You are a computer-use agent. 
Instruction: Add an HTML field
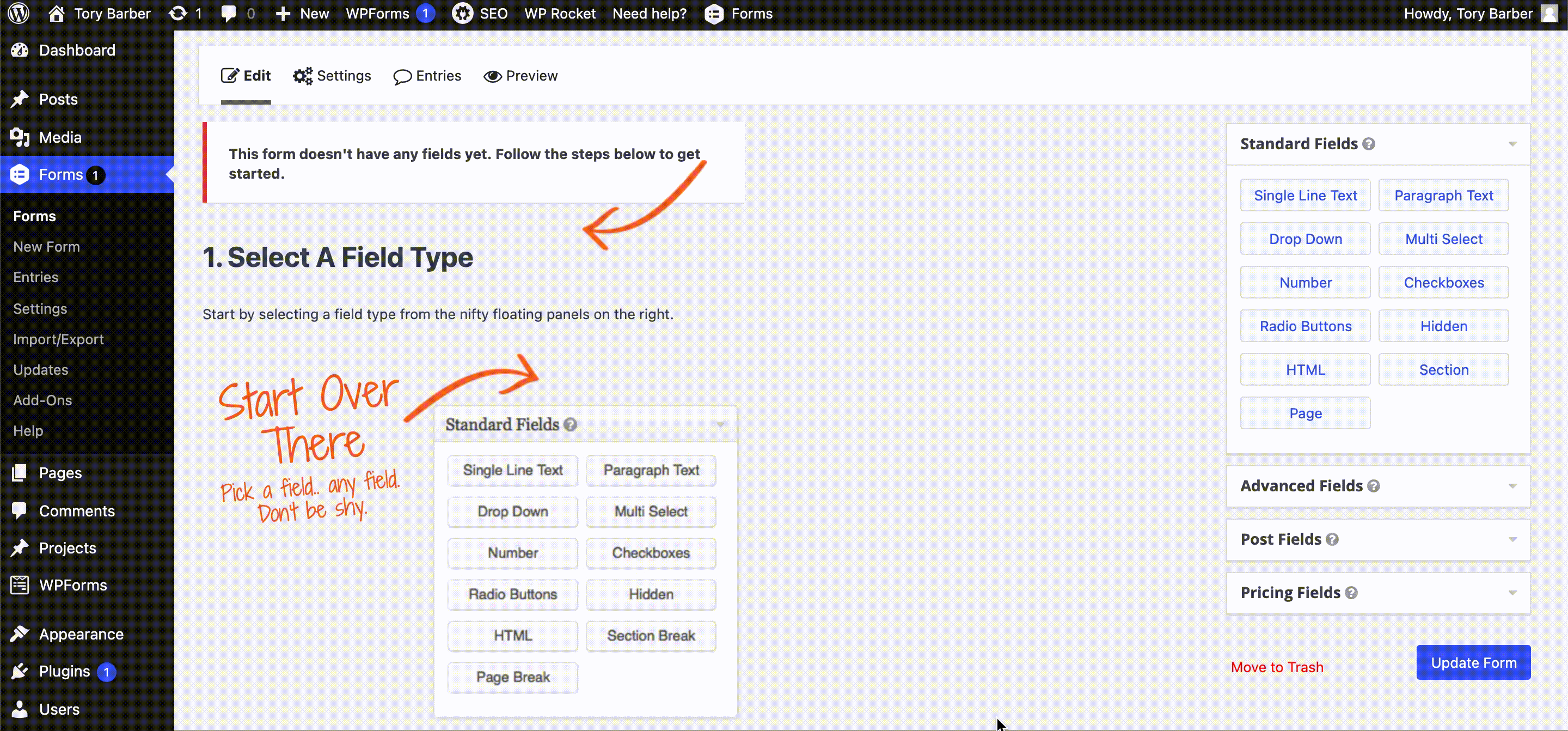tap(1305, 369)
